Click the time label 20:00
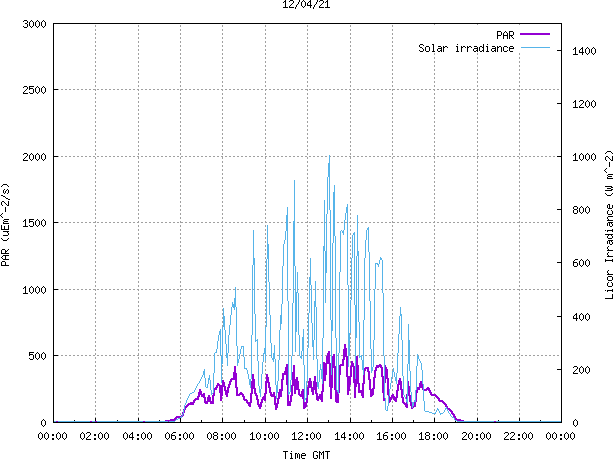 [x=476, y=436]
